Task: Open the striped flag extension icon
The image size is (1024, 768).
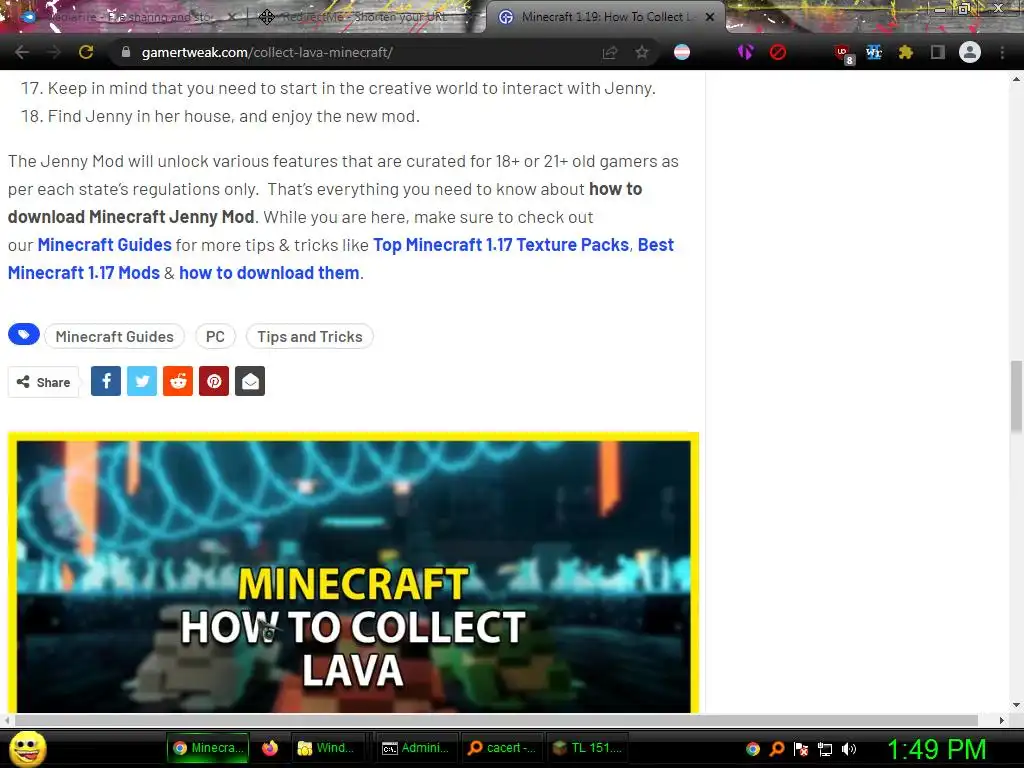Action: point(682,52)
